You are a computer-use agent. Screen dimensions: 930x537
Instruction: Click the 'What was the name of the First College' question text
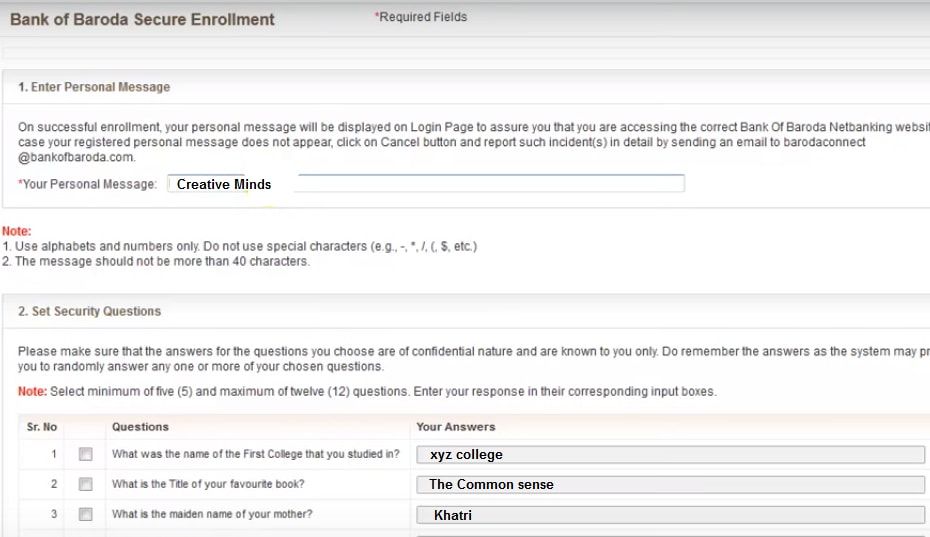255,454
